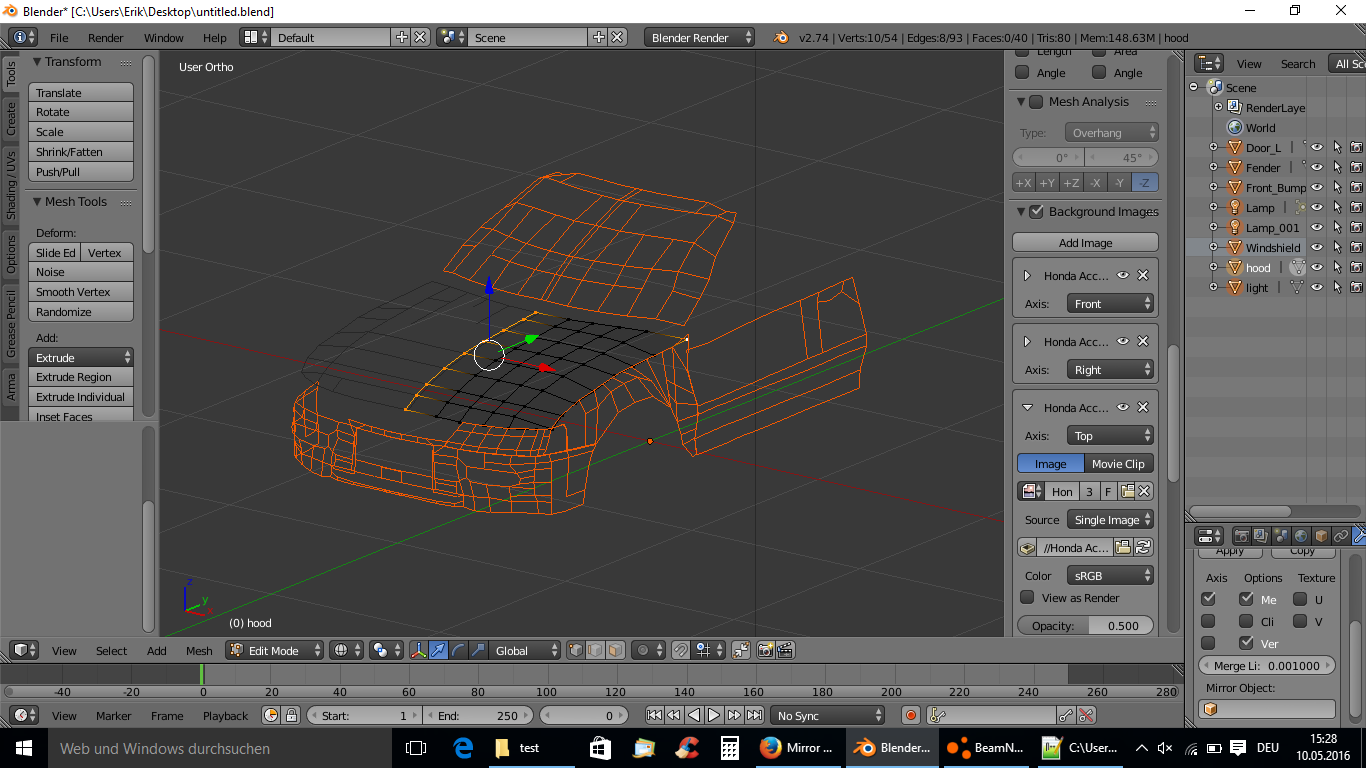Open the Edit Mode dropdown
The width and height of the screenshot is (1366, 768).
pyautogui.click(x=274, y=650)
